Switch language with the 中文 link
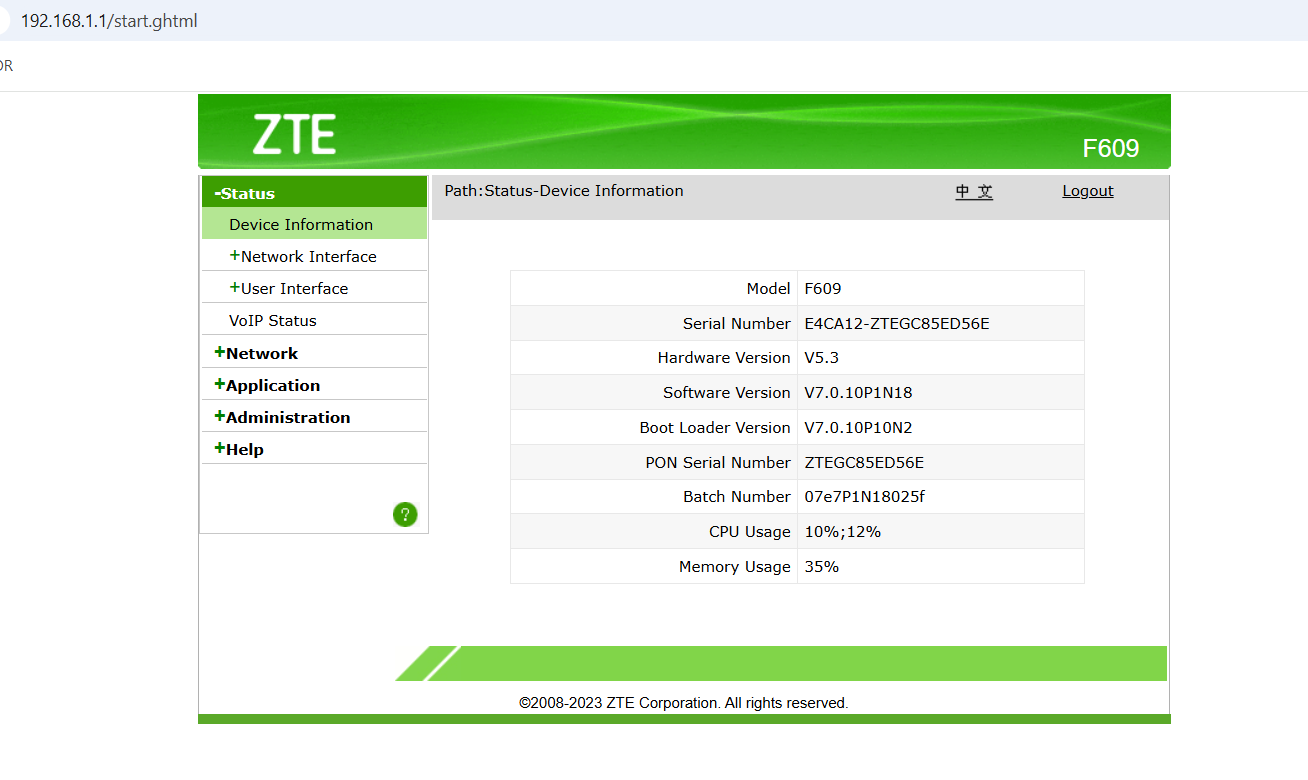 974,191
